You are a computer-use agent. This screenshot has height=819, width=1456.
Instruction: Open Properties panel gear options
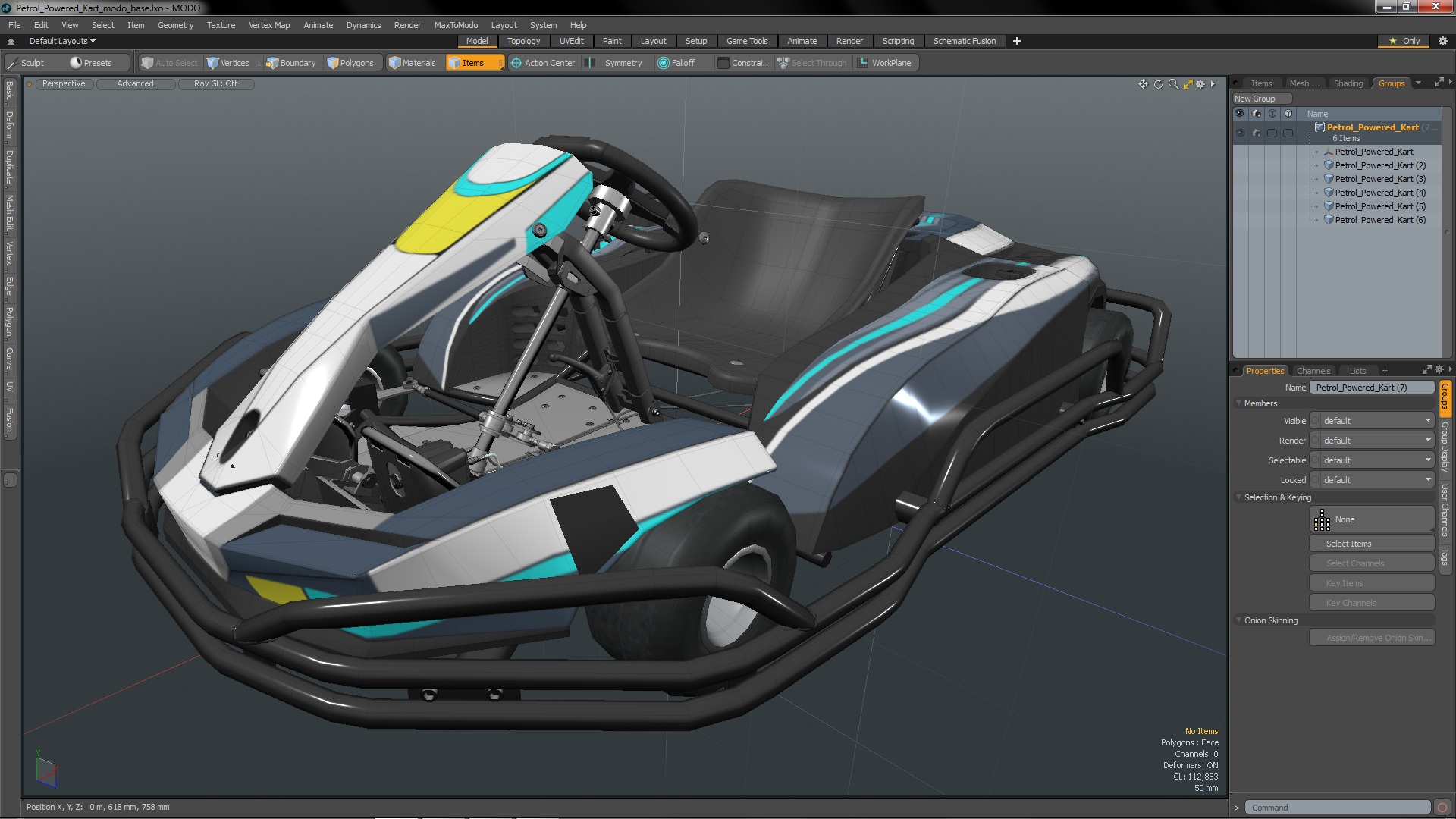[x=1439, y=370]
